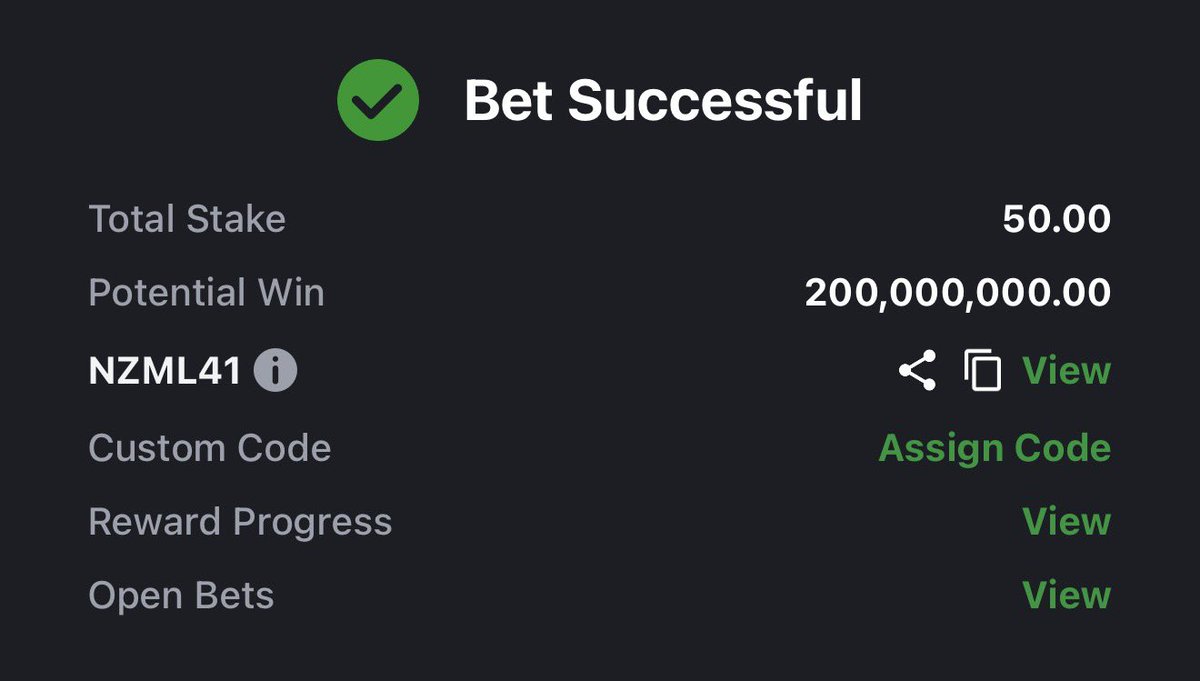Click the Custom Code label

pyautogui.click(x=209, y=447)
